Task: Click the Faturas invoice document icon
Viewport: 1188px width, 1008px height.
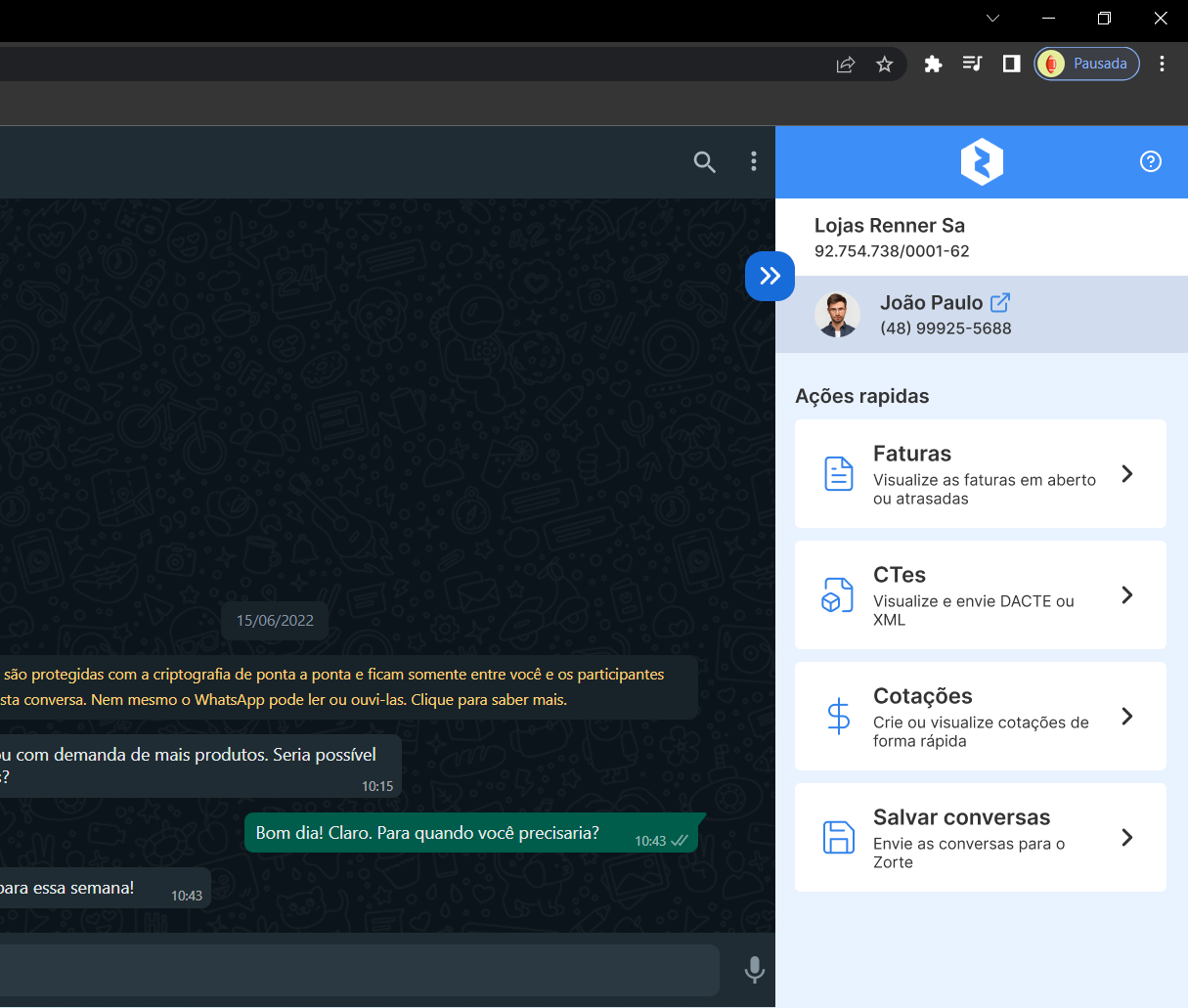Action: click(838, 474)
